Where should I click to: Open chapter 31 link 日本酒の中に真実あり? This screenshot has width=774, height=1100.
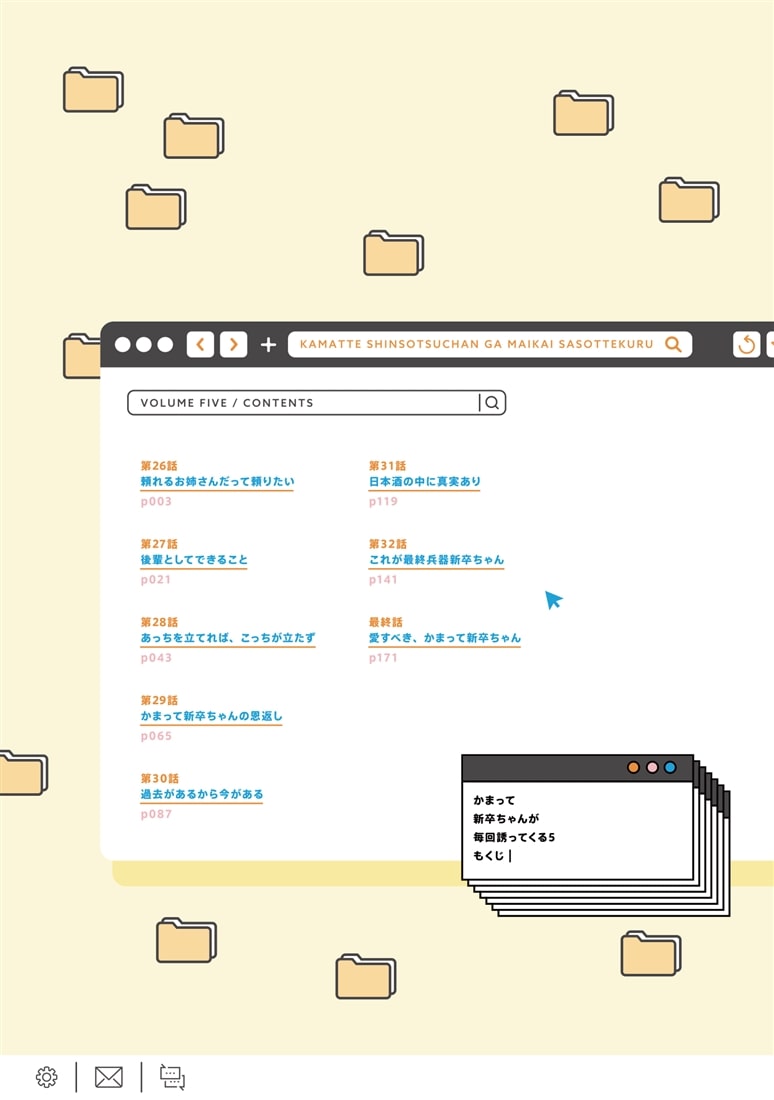424,482
